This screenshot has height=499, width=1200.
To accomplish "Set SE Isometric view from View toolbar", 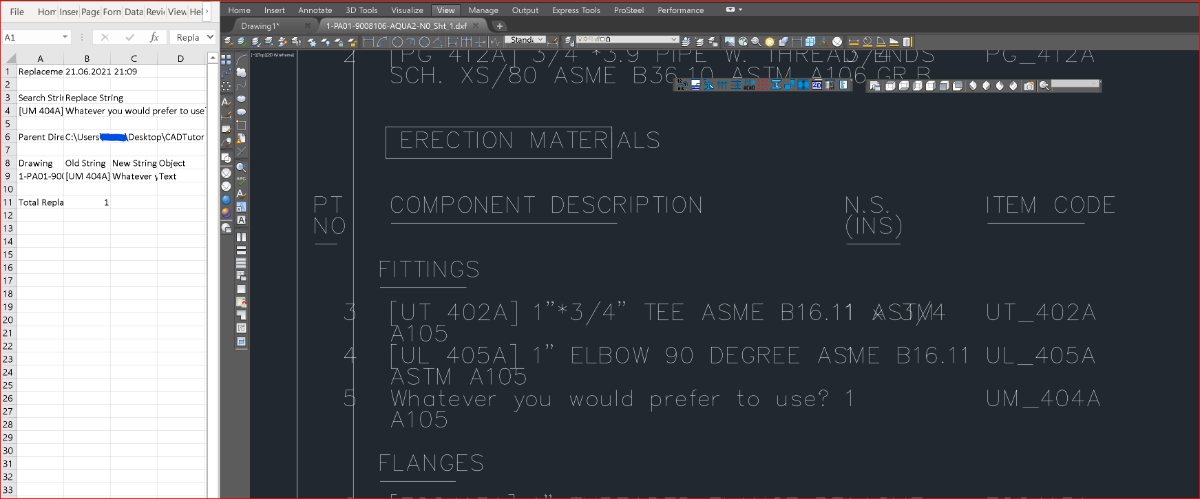I will click(x=986, y=87).
